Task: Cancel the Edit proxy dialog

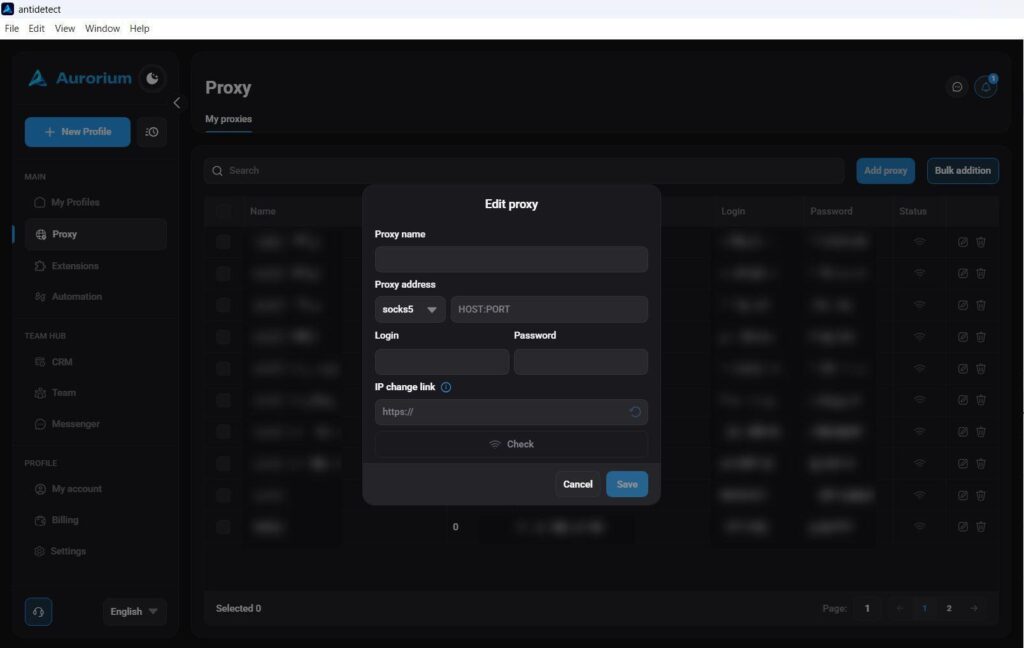Action: (x=578, y=484)
